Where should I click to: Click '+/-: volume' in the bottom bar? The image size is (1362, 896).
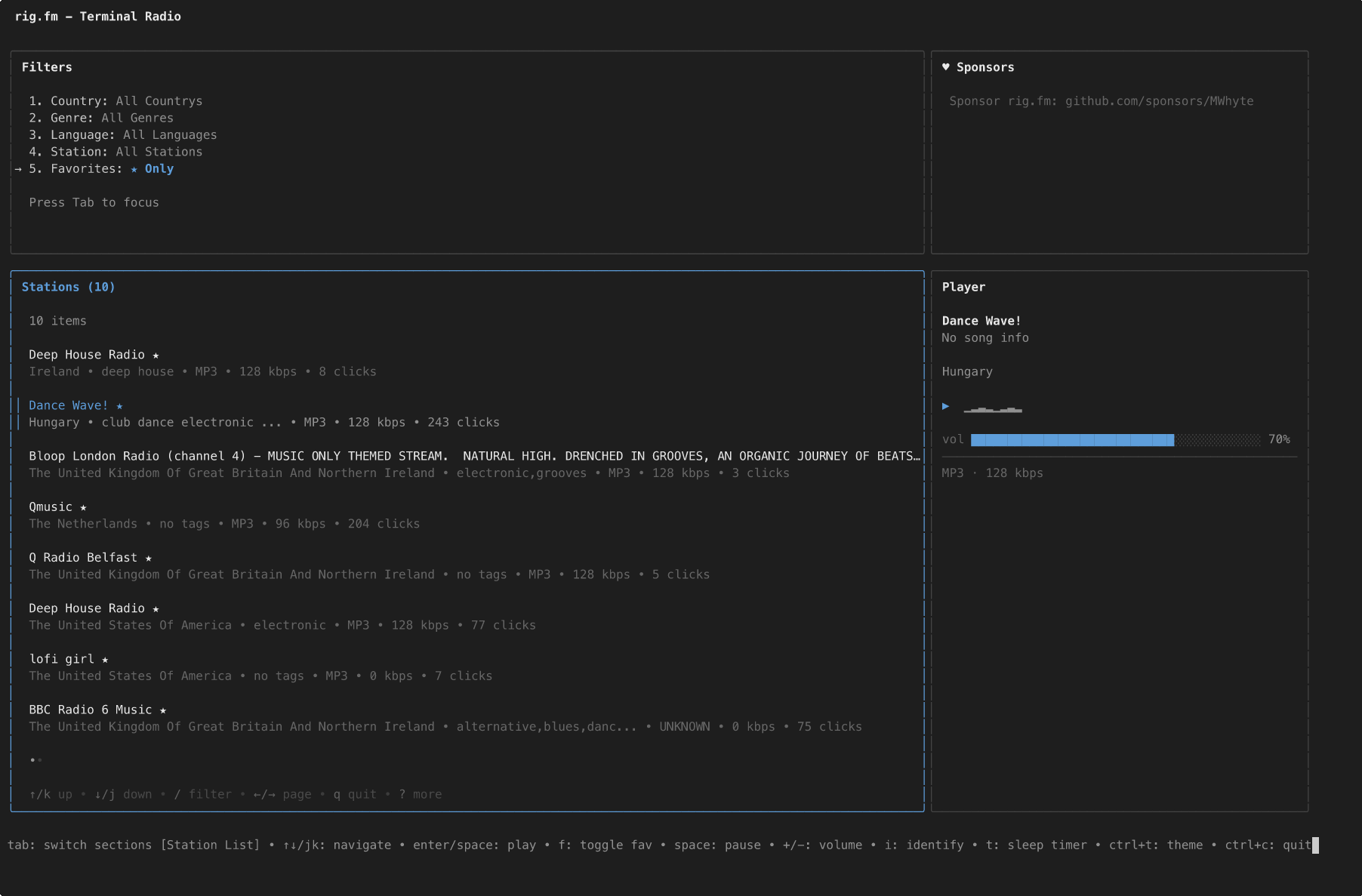(x=822, y=845)
